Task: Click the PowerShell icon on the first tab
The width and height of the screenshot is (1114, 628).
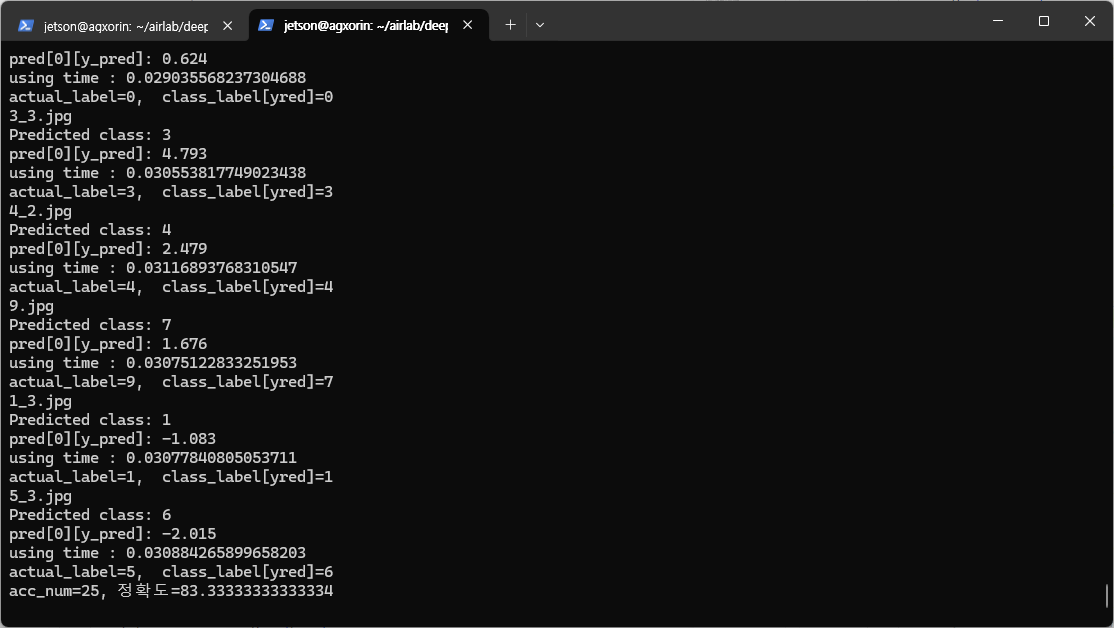Action: (26, 25)
